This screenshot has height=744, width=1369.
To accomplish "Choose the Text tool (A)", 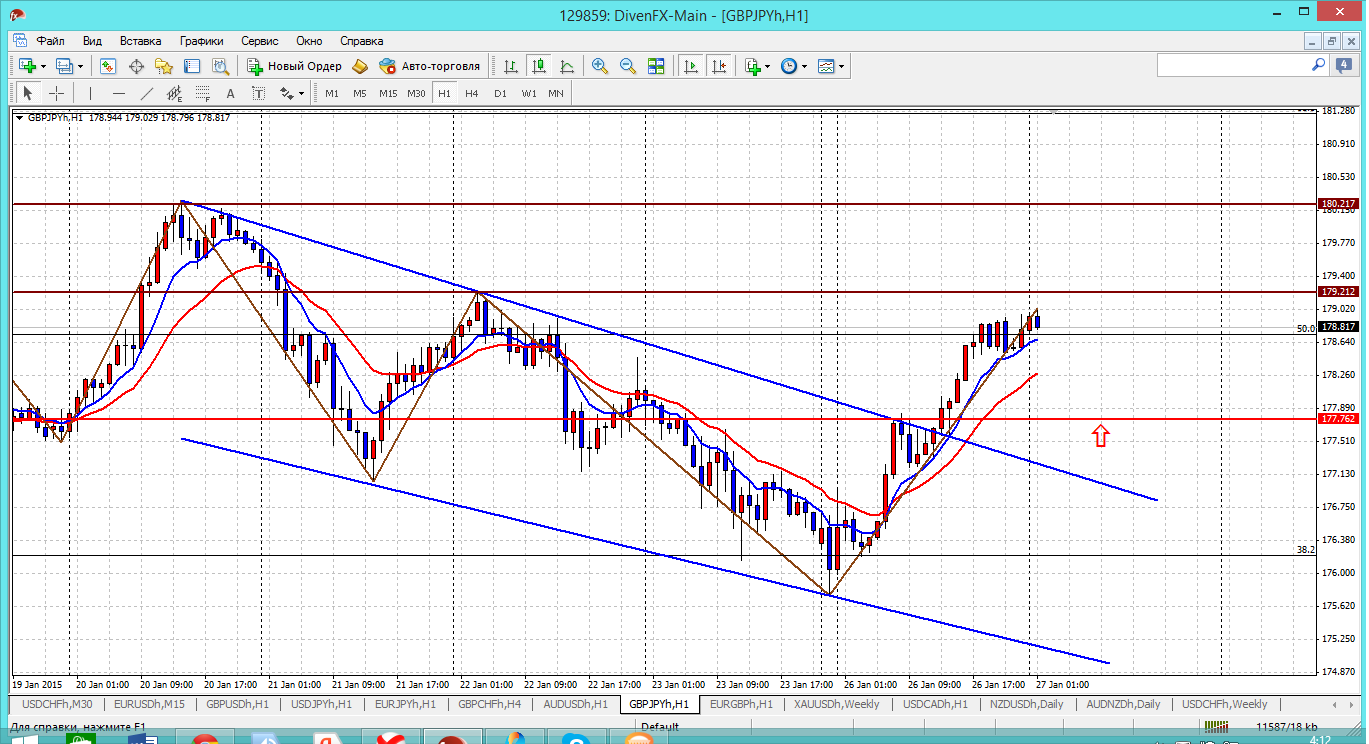I will coord(230,93).
